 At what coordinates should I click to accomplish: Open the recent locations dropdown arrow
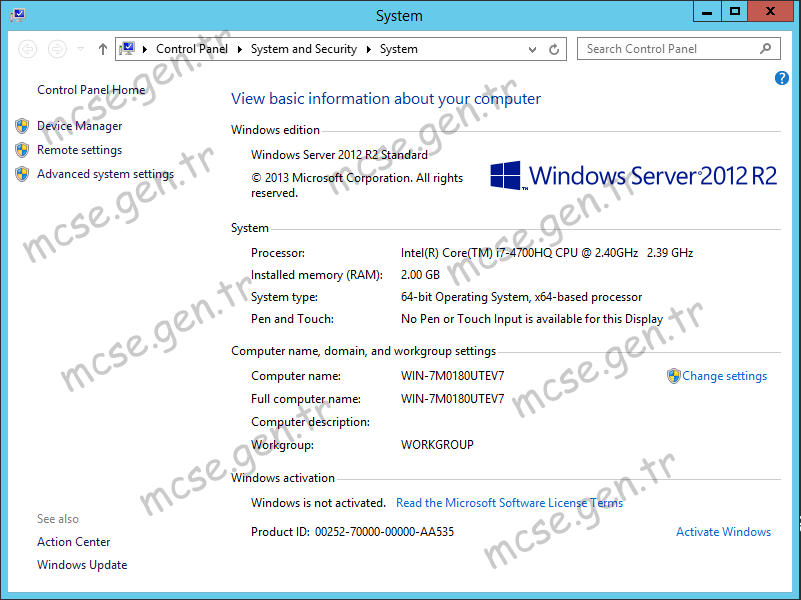80,49
